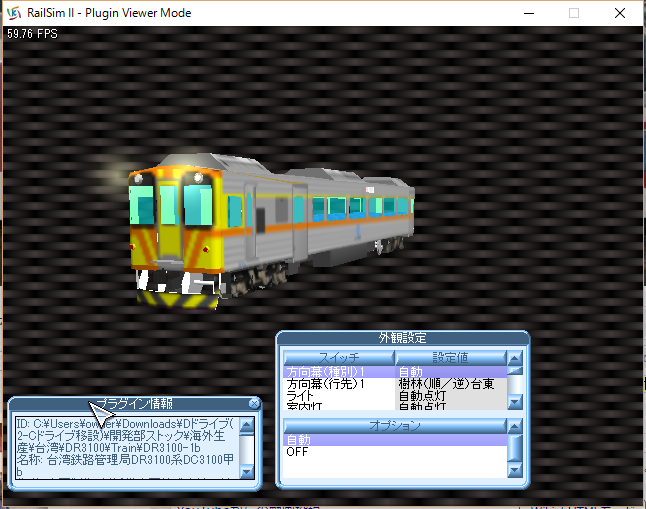This screenshot has width=646, height=509.
Task: Click the 外観設定 panel title bar
Action: pyautogui.click(x=403, y=338)
